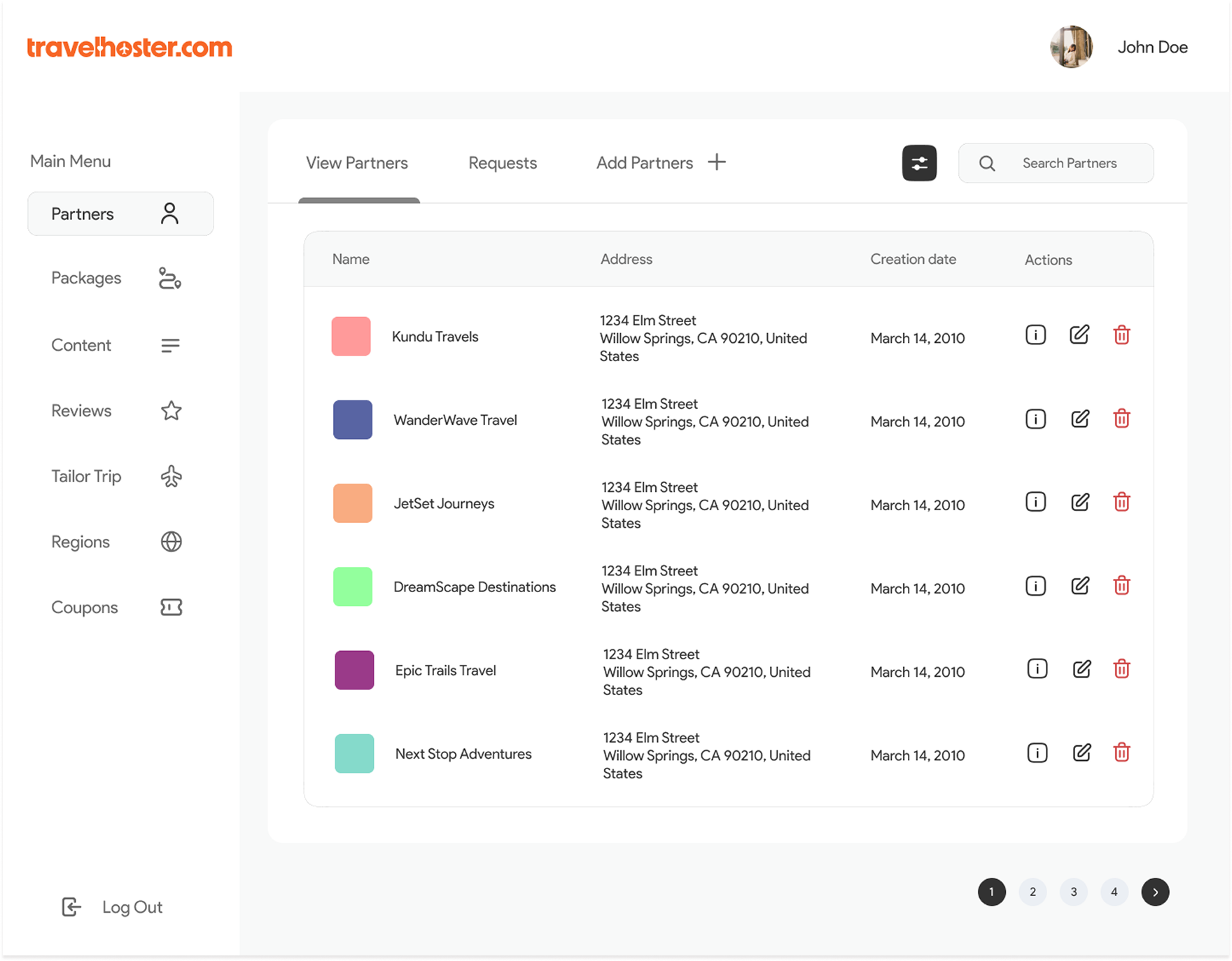Open John Doe's profile avatar
Image resolution: width=1232 pixels, height=961 pixels.
pos(1071,47)
